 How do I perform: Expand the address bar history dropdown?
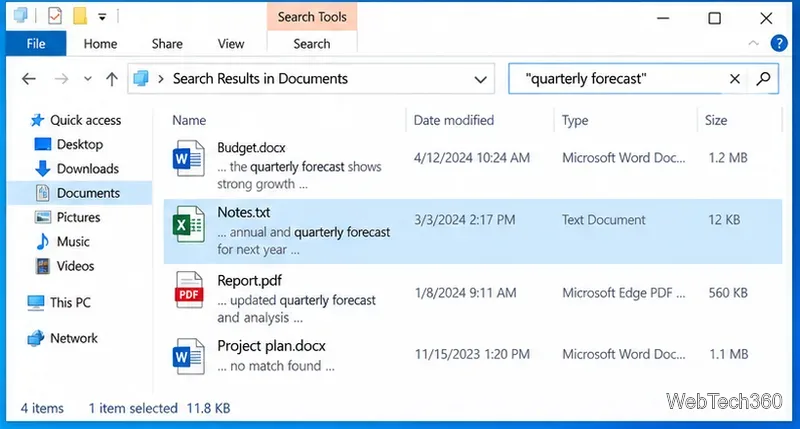tap(480, 79)
